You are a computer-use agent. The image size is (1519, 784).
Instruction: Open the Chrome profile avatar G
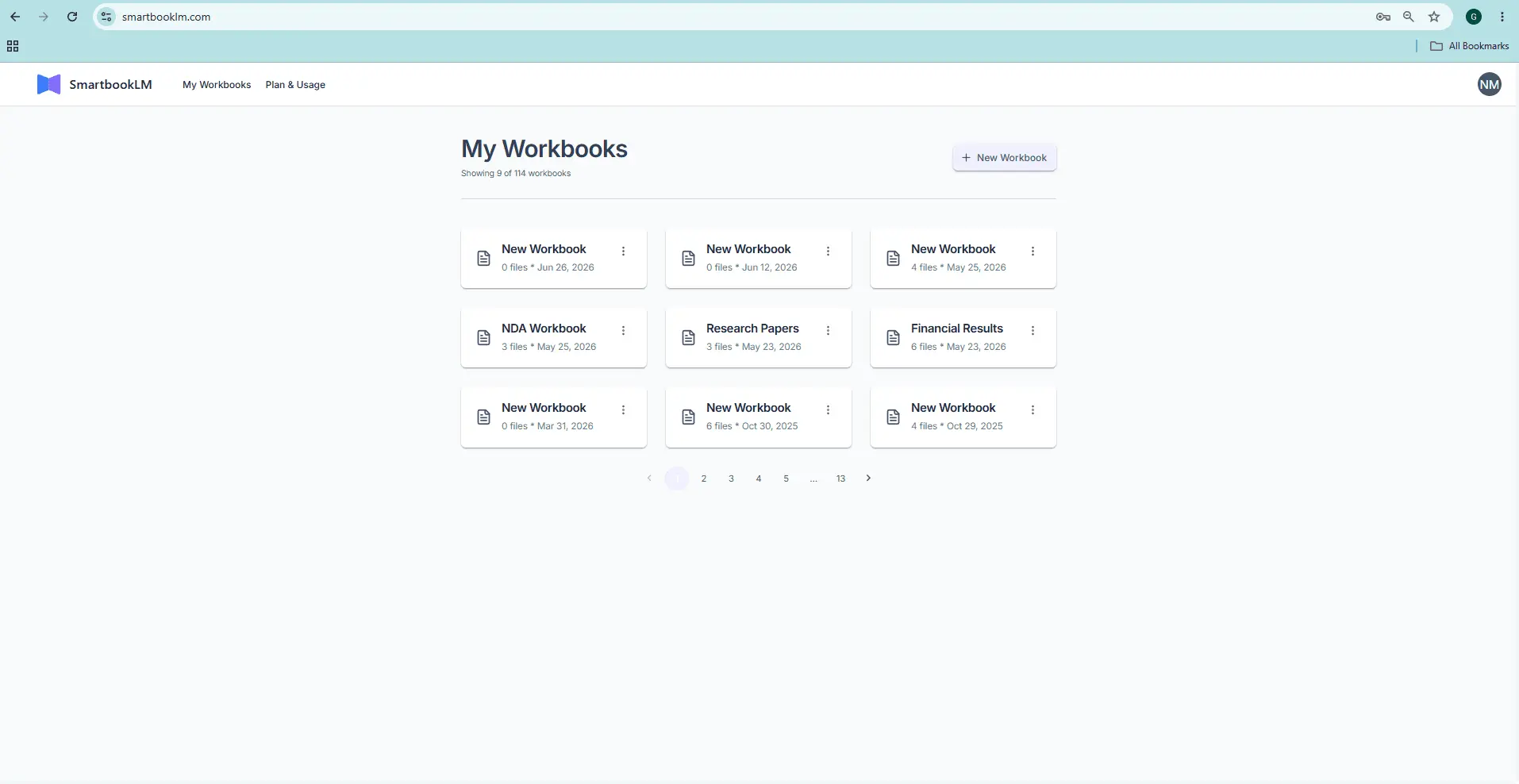[x=1474, y=17]
